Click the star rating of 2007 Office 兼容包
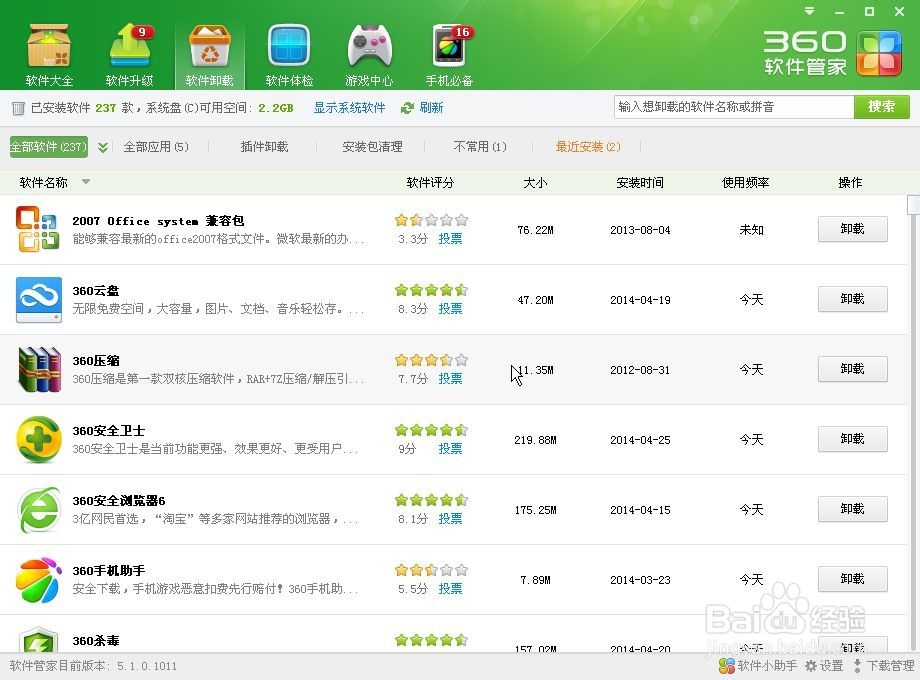Image resolution: width=920 pixels, height=680 pixels. [431, 220]
